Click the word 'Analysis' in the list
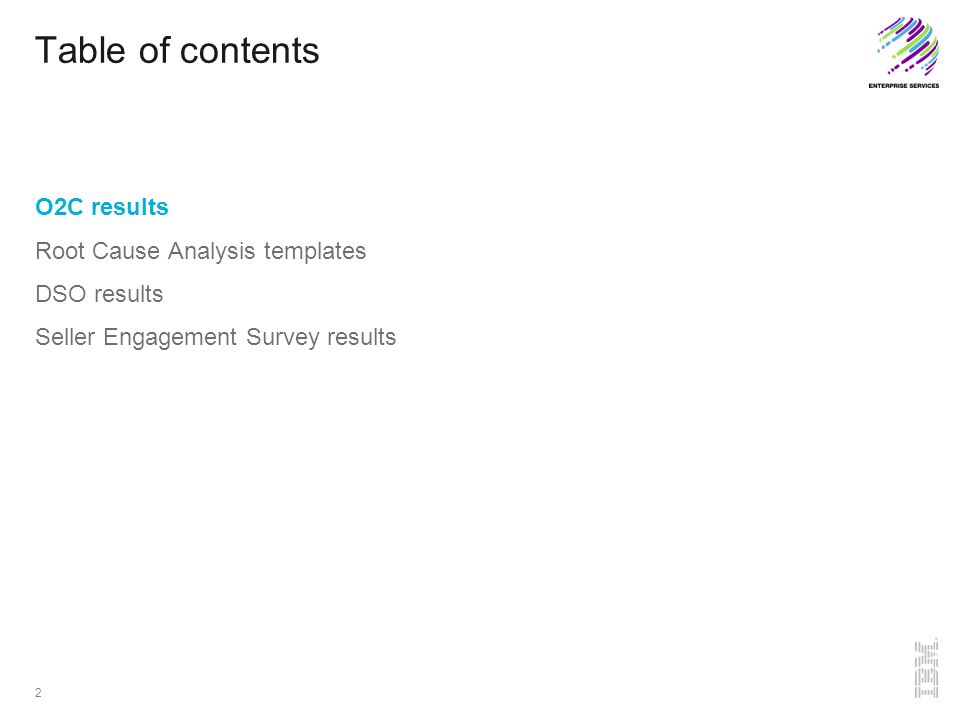 211,252
